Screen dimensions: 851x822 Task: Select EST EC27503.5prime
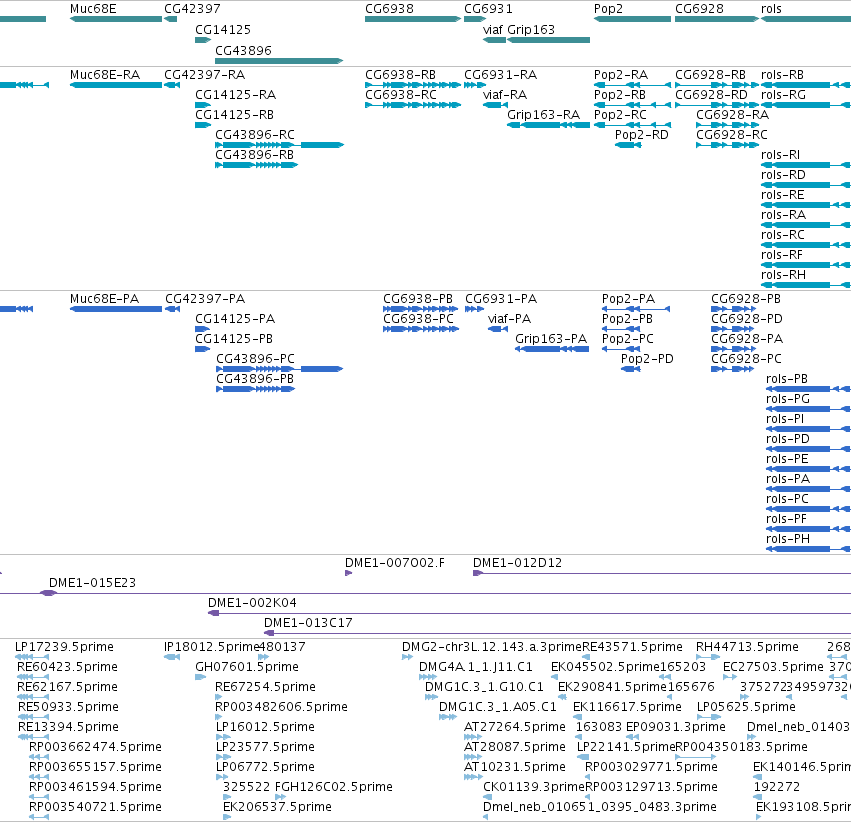point(773,667)
